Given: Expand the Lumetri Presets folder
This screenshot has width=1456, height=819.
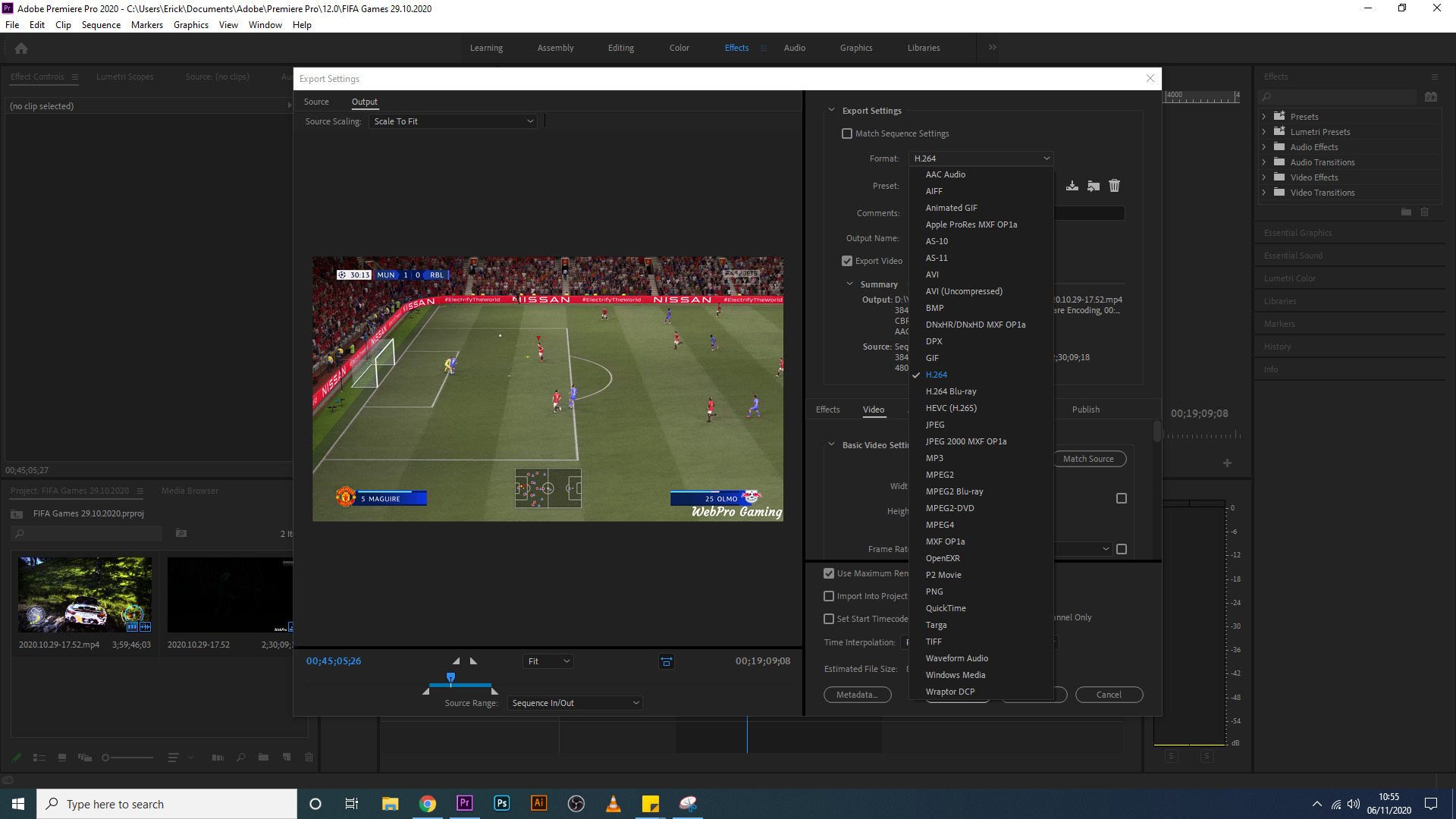Looking at the screenshot, I should point(1264,132).
